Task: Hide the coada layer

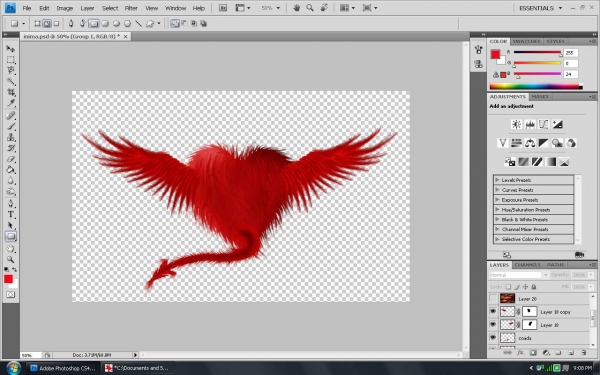Action: click(x=493, y=338)
